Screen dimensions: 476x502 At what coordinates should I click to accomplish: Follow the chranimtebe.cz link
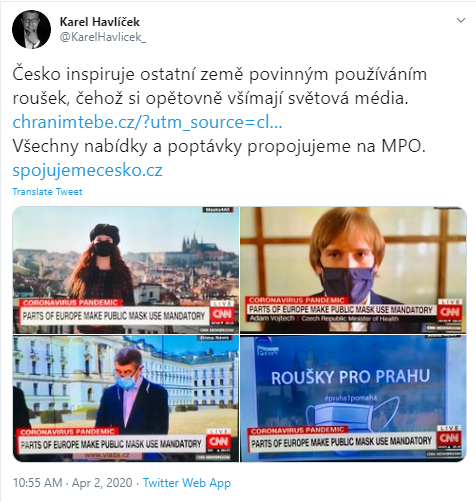point(147,122)
